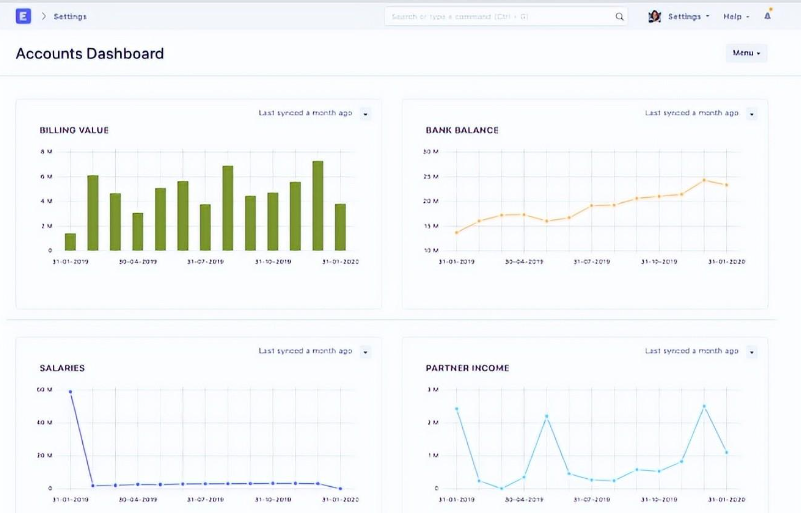The width and height of the screenshot is (801, 513).
Task: Open the Menu dropdown button
Action: pos(746,53)
